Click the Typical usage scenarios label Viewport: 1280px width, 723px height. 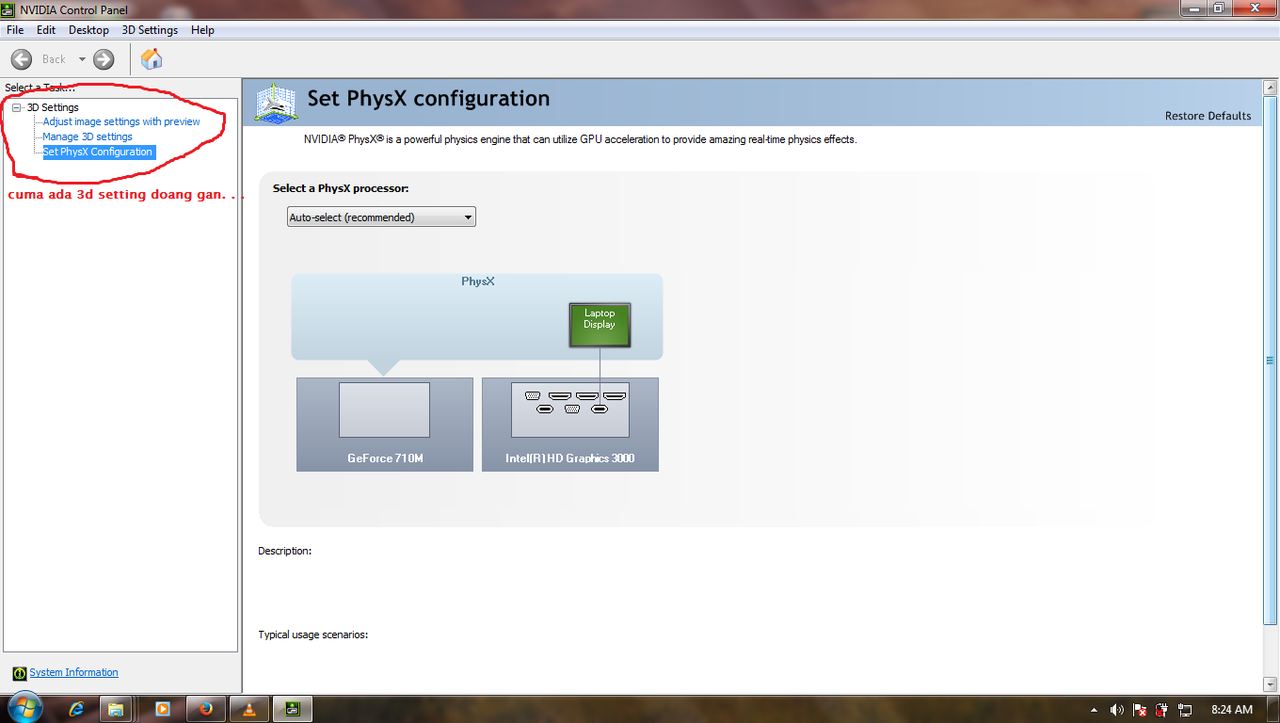313,635
